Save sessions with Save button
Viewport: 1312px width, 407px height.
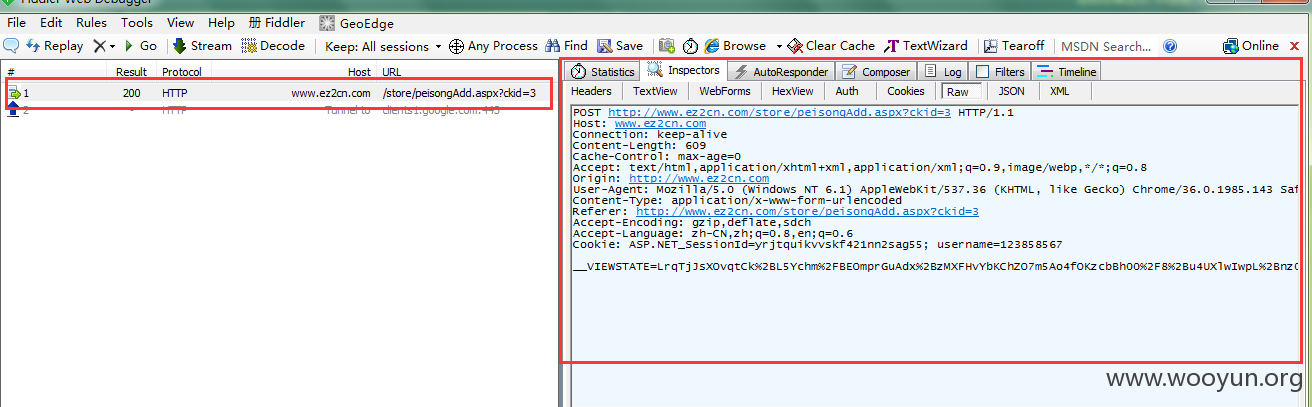pyautogui.click(x=620, y=46)
